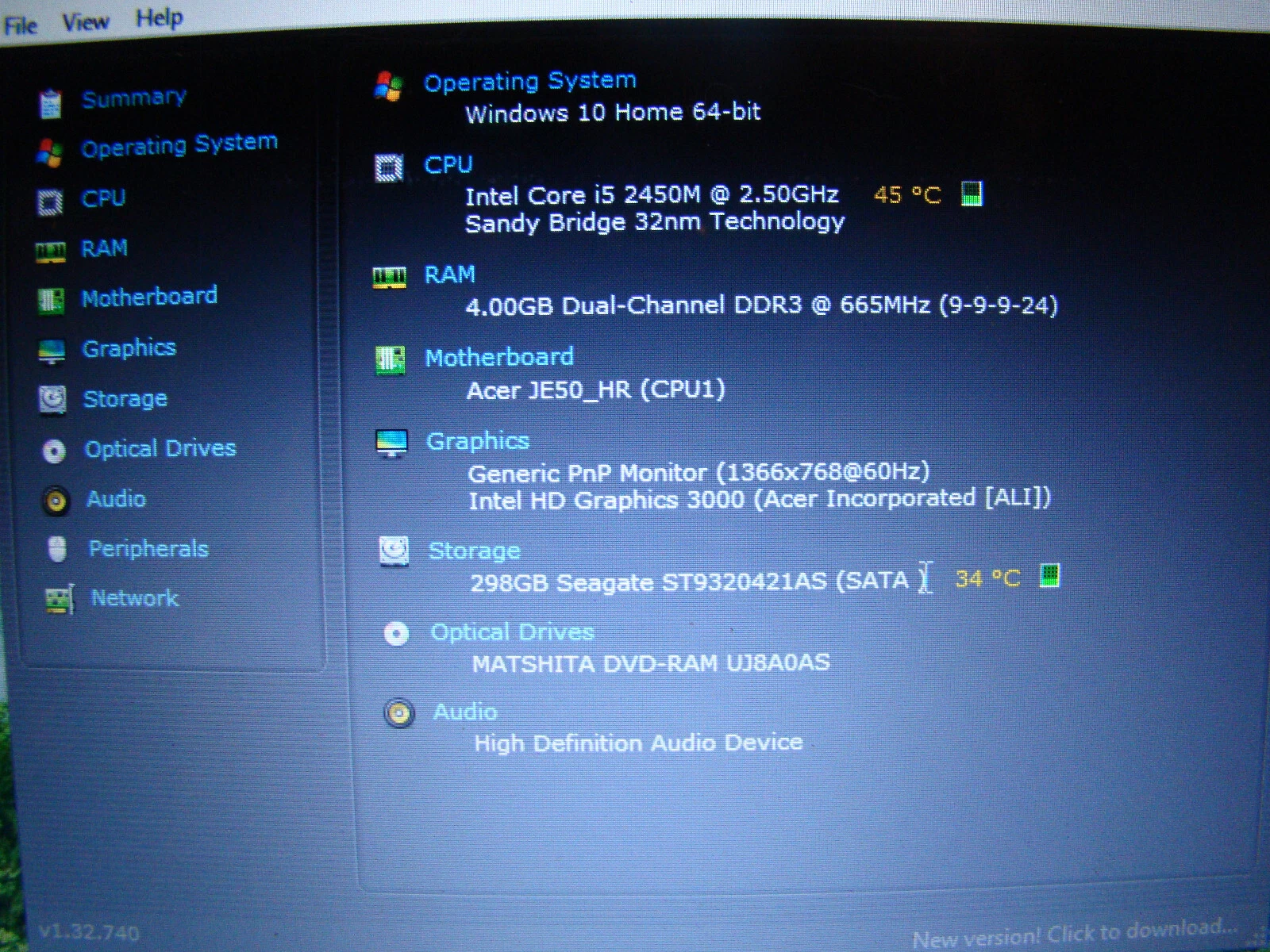This screenshot has width=1270, height=952.
Task: Go to Operating System section in sidebar
Action: [179, 145]
